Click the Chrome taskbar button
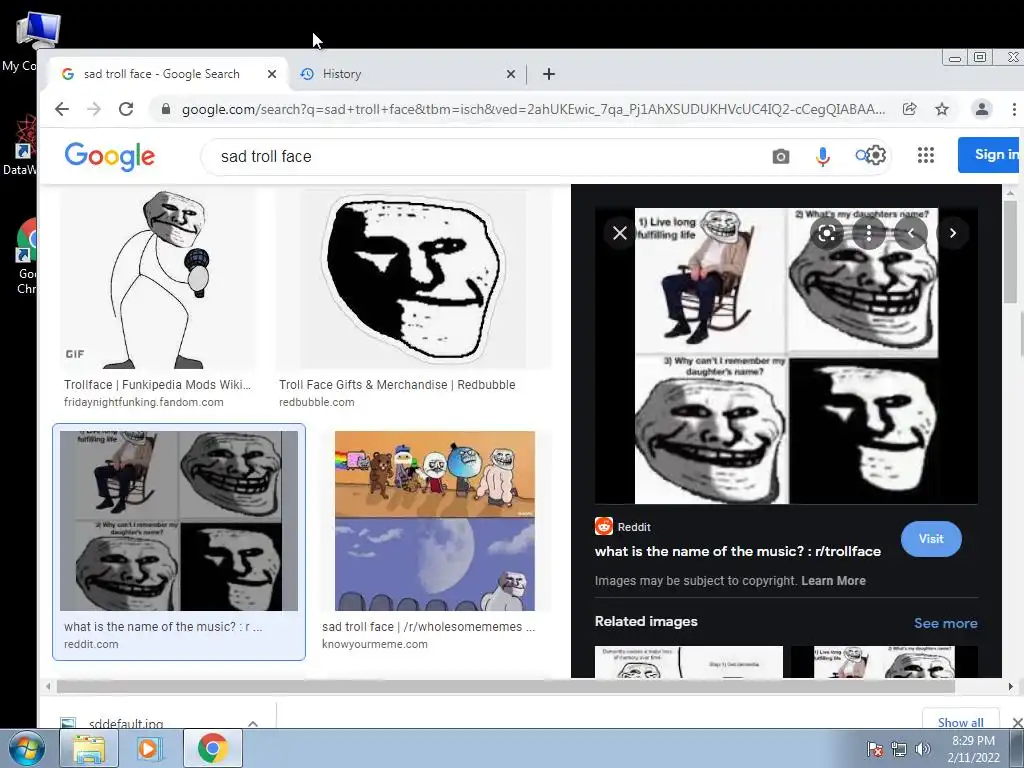Screen dimensions: 1024x768 [x=212, y=748]
